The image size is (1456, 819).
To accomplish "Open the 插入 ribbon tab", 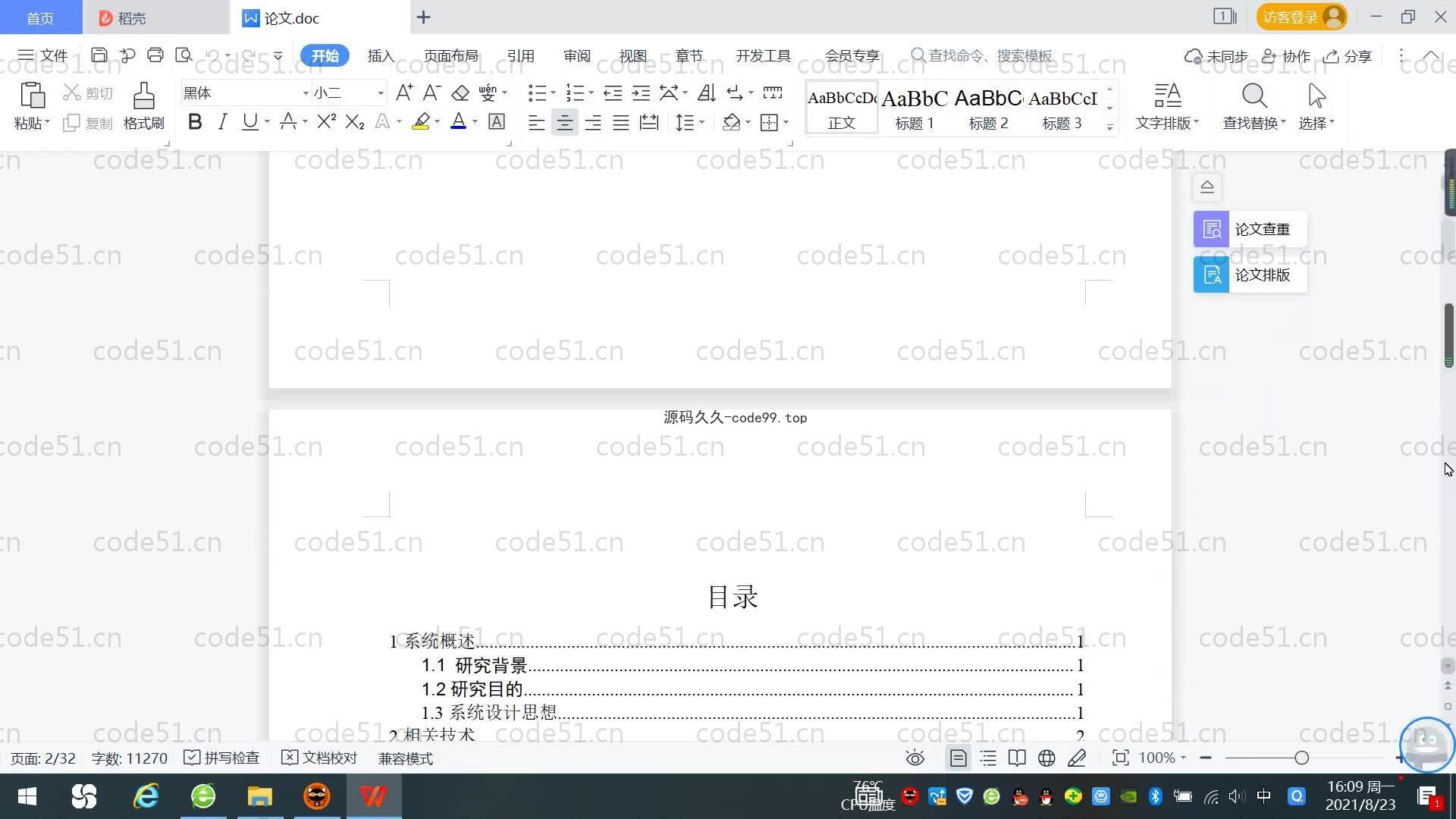I will tap(381, 56).
